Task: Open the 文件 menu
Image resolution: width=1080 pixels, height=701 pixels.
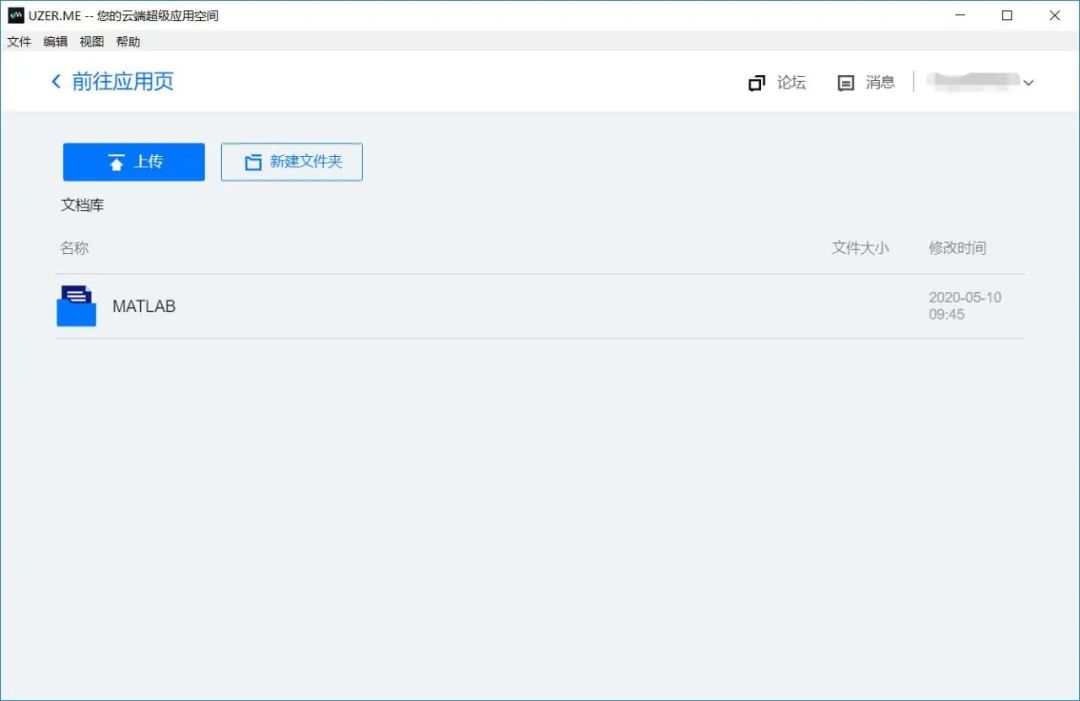Action: click(19, 41)
